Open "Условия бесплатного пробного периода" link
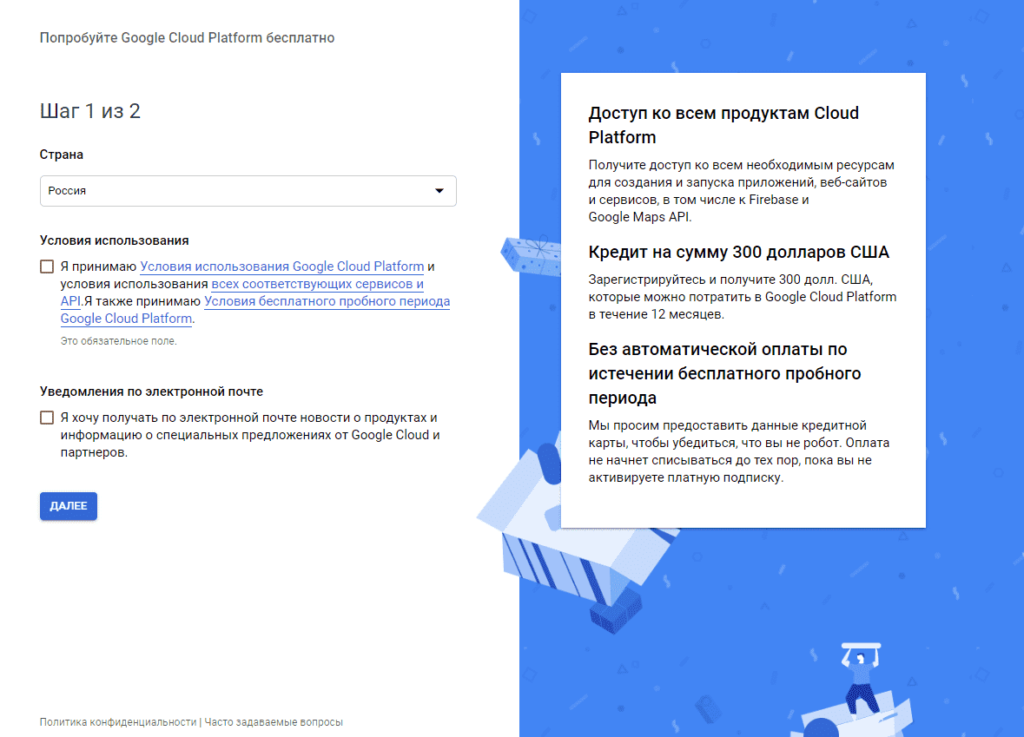This screenshot has height=737, width=1024. (327, 301)
